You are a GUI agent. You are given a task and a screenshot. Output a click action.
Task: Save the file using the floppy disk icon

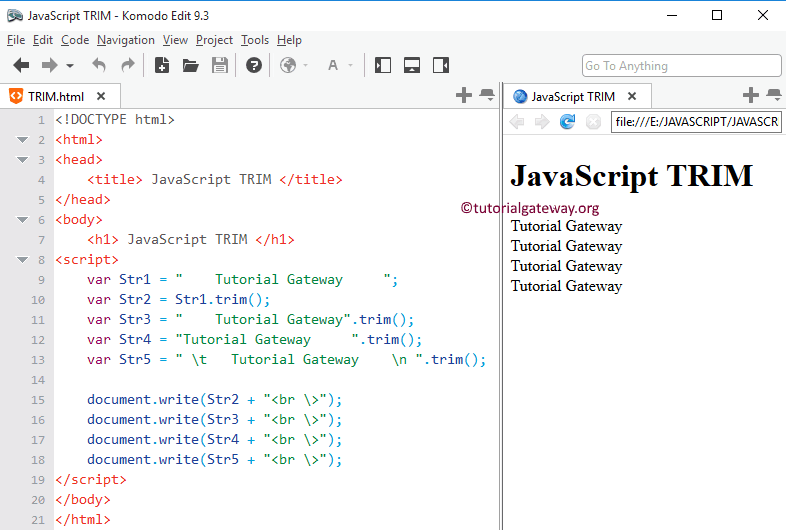coord(220,66)
